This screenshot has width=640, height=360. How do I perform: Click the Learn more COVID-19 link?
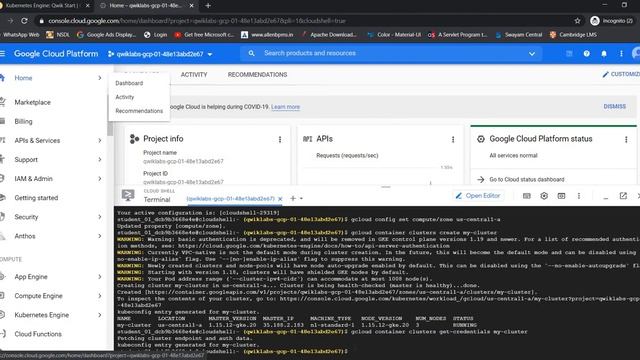(x=285, y=107)
